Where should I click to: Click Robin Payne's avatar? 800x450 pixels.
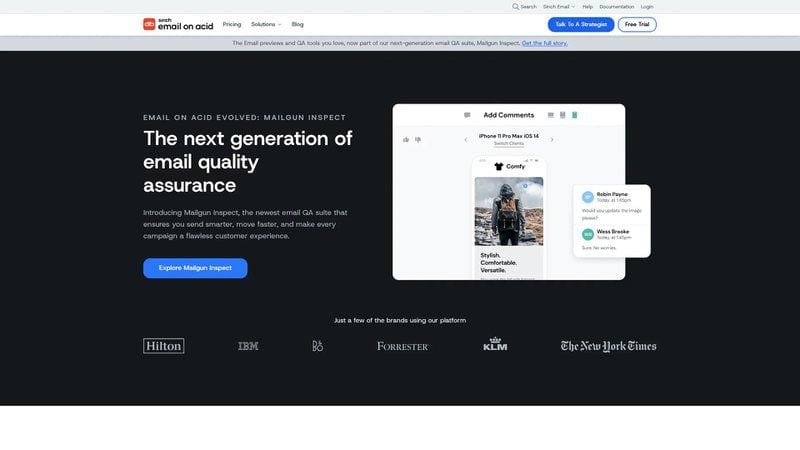(x=588, y=197)
